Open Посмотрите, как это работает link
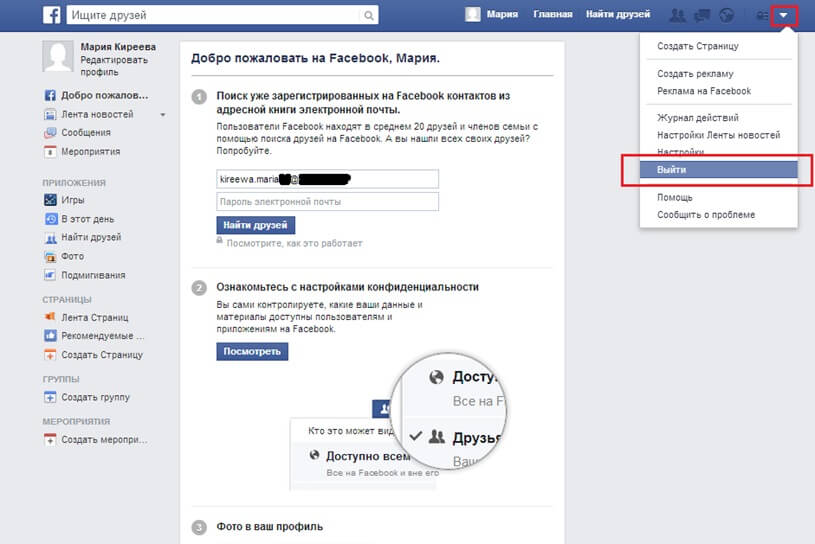 click(x=294, y=243)
